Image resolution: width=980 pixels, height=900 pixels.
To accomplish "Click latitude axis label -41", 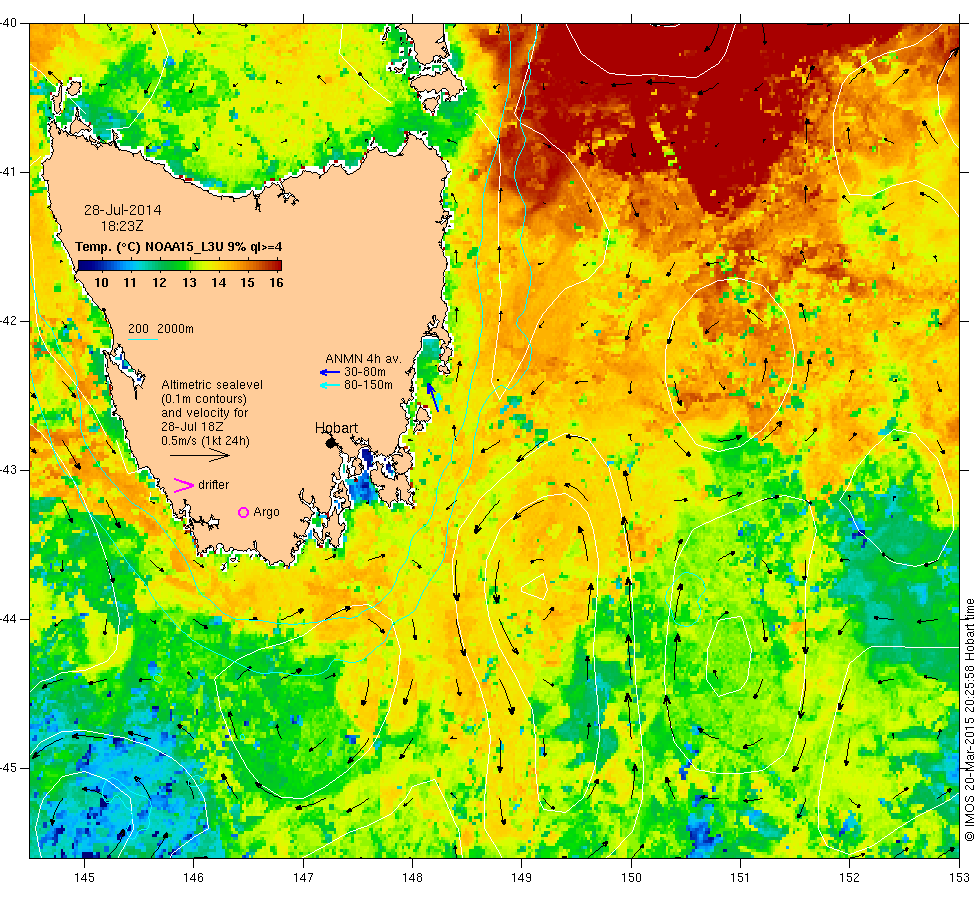I will (9, 172).
